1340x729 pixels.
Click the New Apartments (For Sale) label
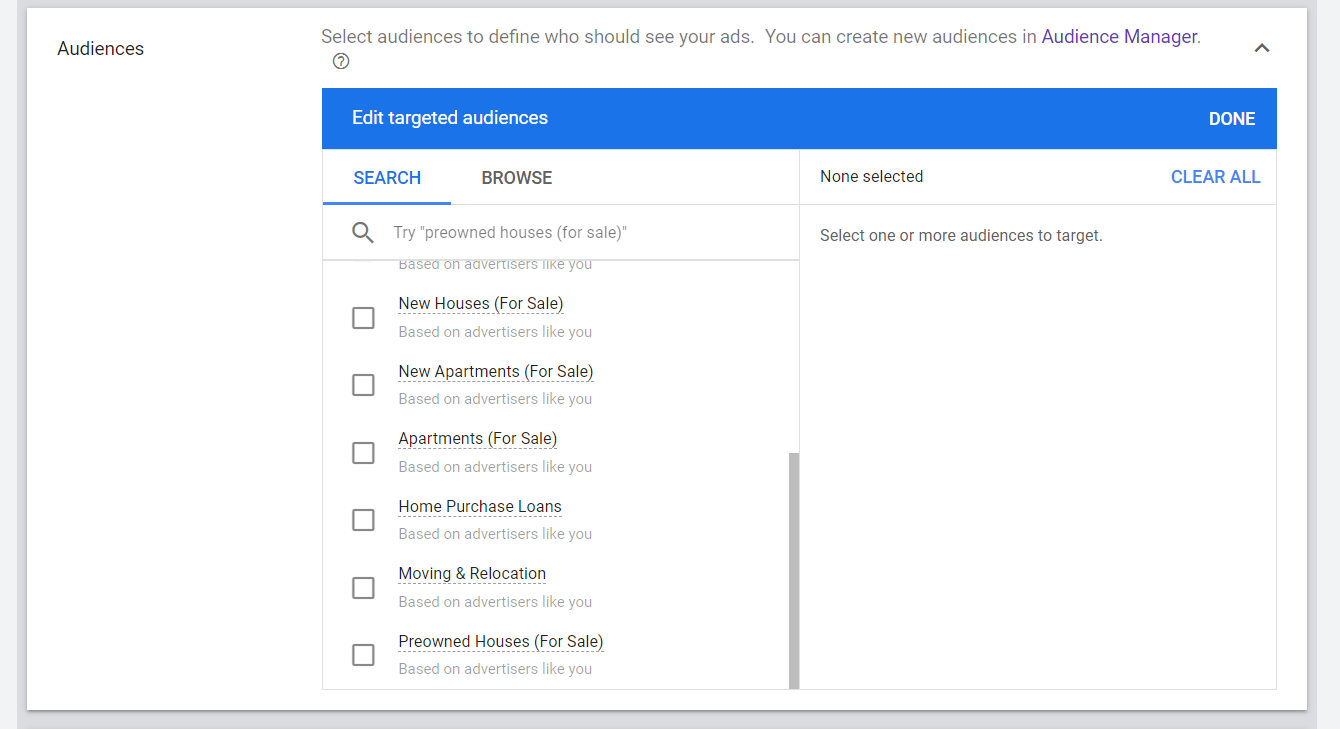[495, 372]
